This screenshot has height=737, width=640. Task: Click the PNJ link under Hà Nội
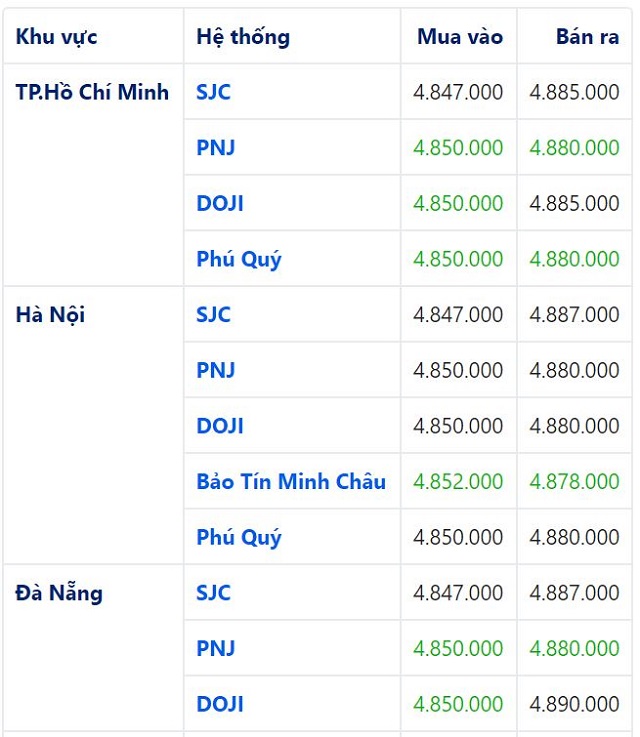pos(216,370)
